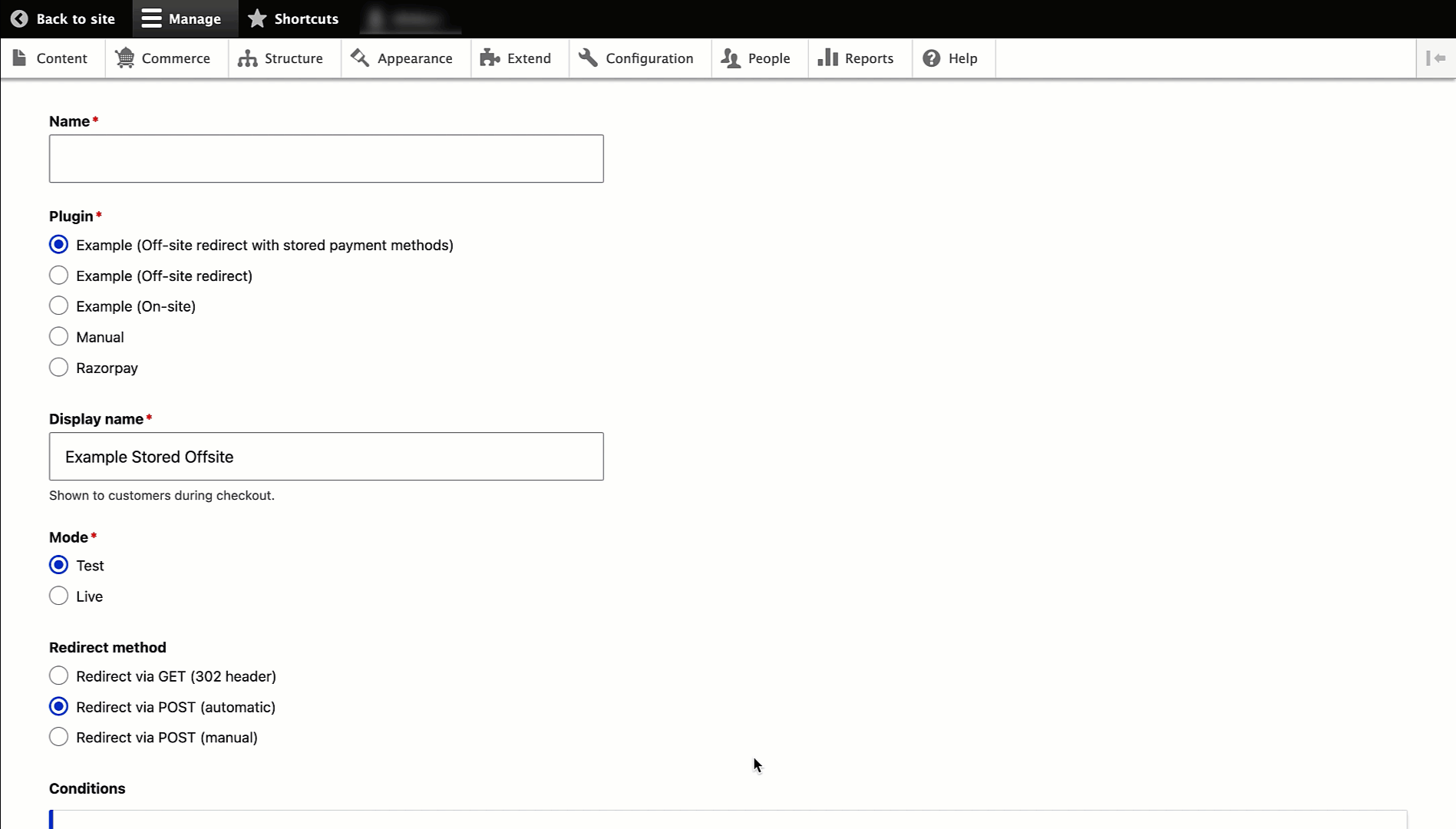This screenshot has height=829, width=1456.
Task: Click the Back to site arrow icon
Action: click(x=19, y=18)
